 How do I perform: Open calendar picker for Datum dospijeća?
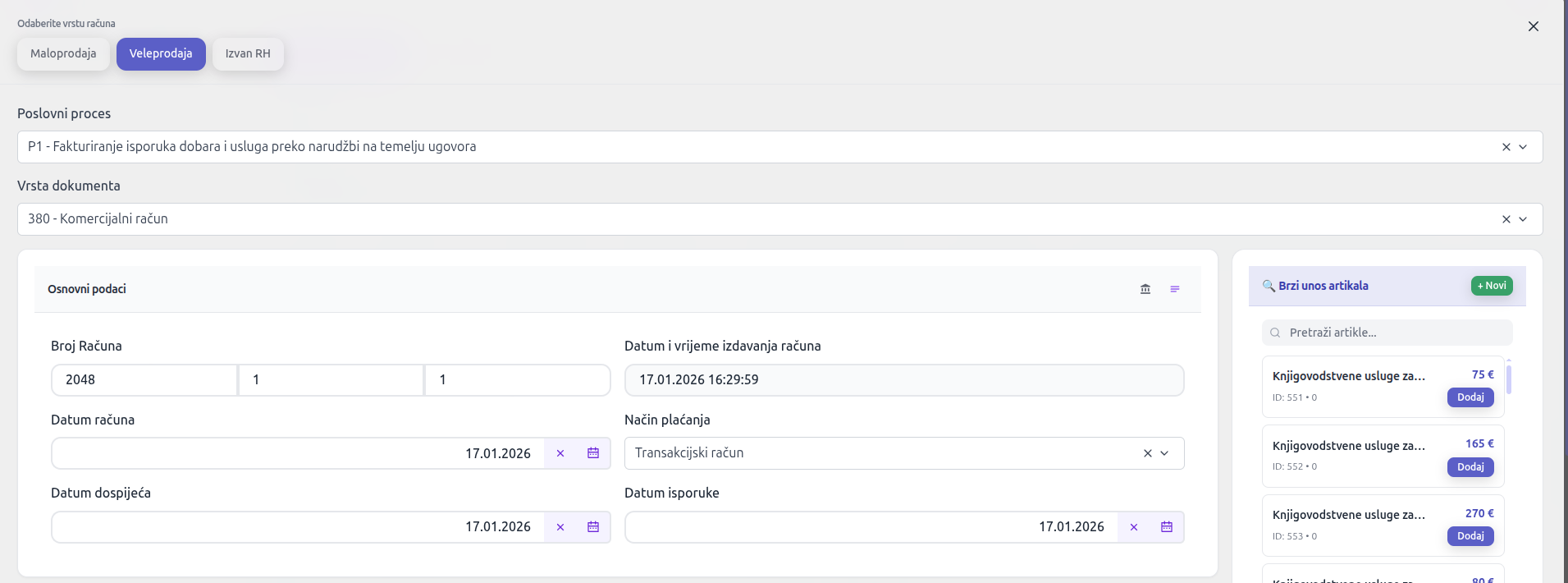[x=593, y=527]
